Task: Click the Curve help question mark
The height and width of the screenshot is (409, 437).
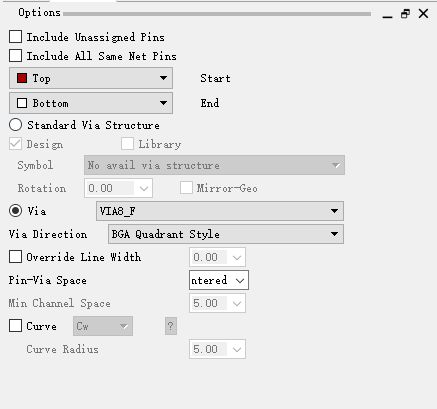Action: (x=171, y=326)
